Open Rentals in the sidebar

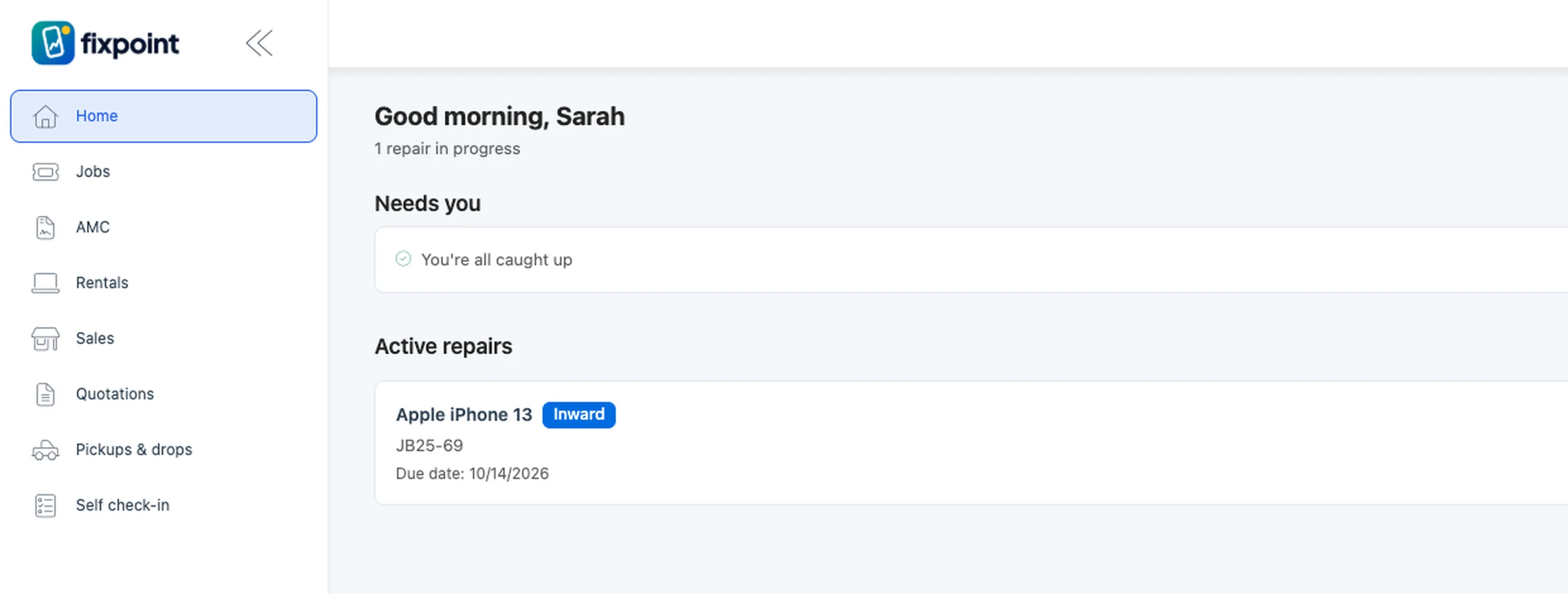coord(163,283)
